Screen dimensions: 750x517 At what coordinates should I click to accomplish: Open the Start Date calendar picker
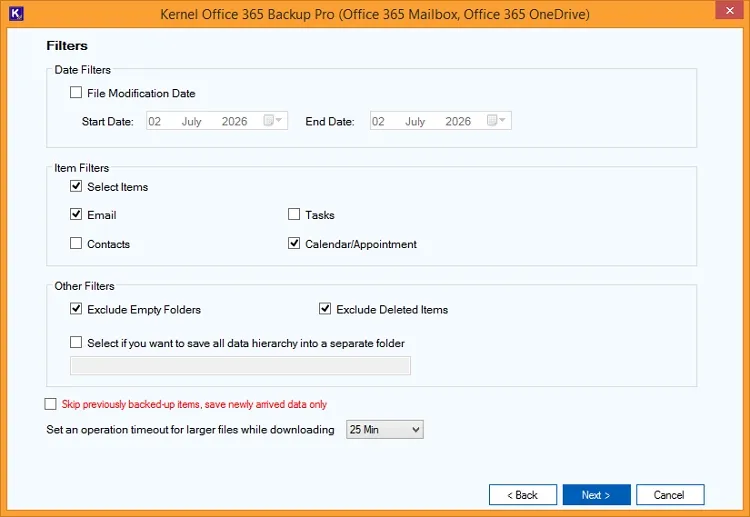273,121
